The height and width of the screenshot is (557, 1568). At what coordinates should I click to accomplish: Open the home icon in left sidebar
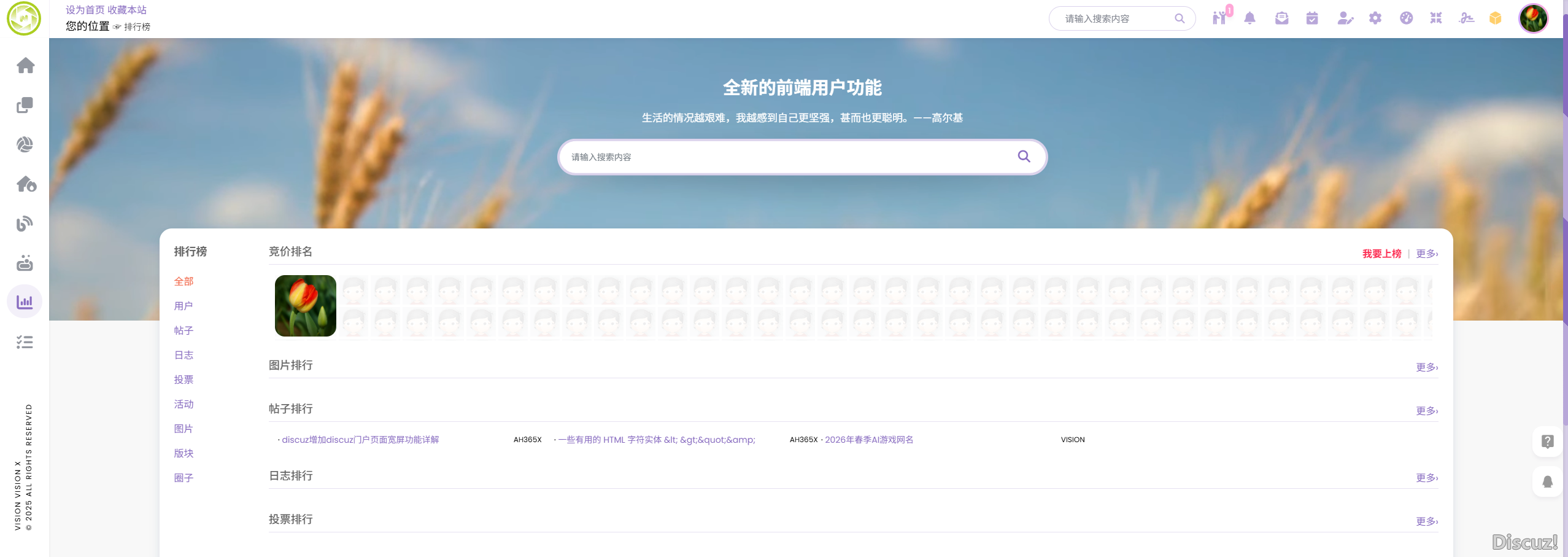pyautogui.click(x=25, y=66)
